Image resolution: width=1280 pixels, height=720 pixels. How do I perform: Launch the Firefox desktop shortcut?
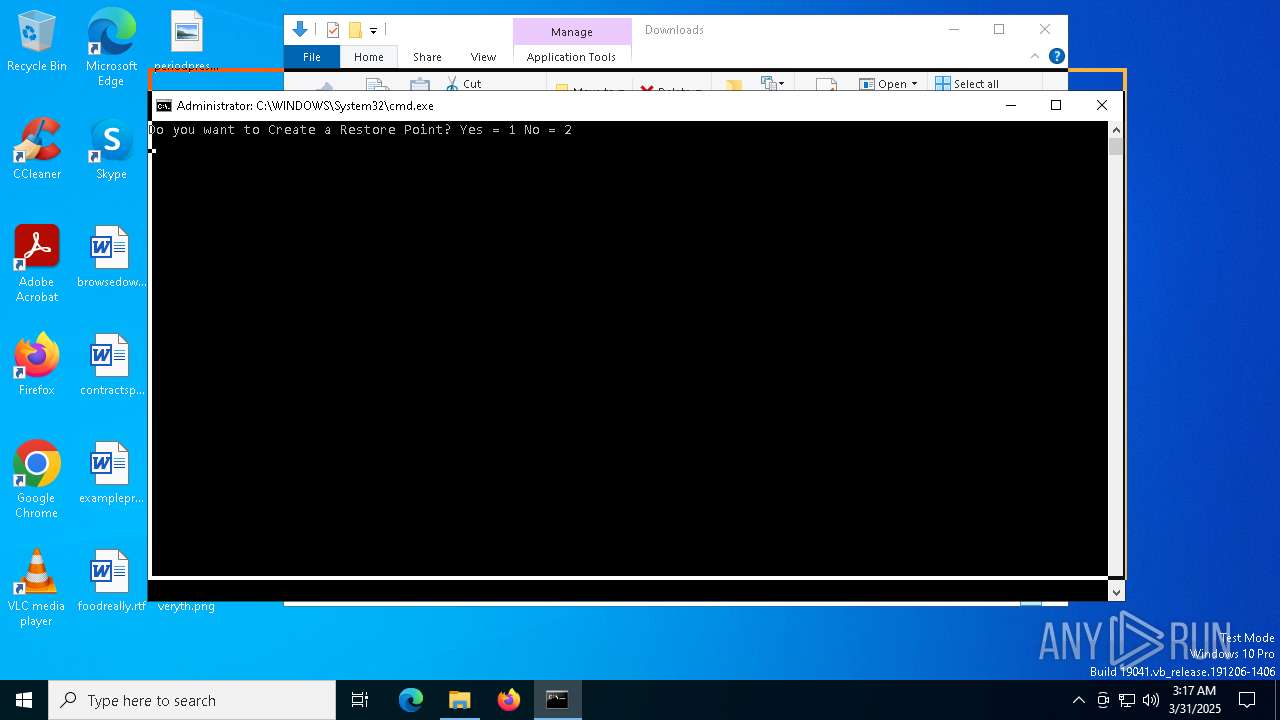coord(37,365)
